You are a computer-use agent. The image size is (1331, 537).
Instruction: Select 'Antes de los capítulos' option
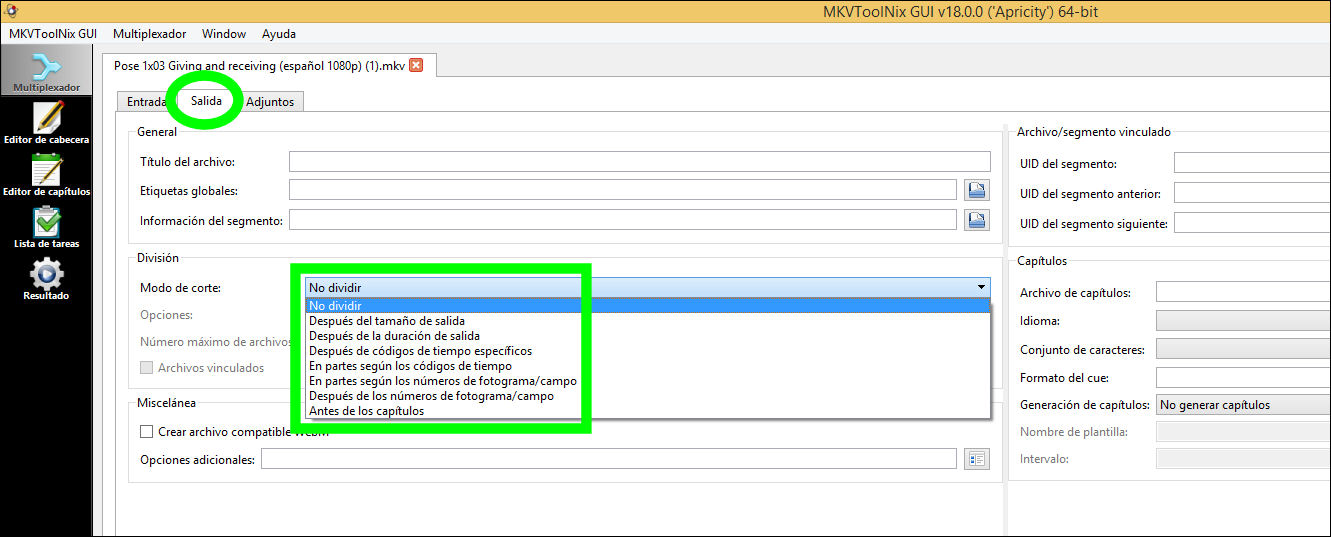(x=366, y=411)
